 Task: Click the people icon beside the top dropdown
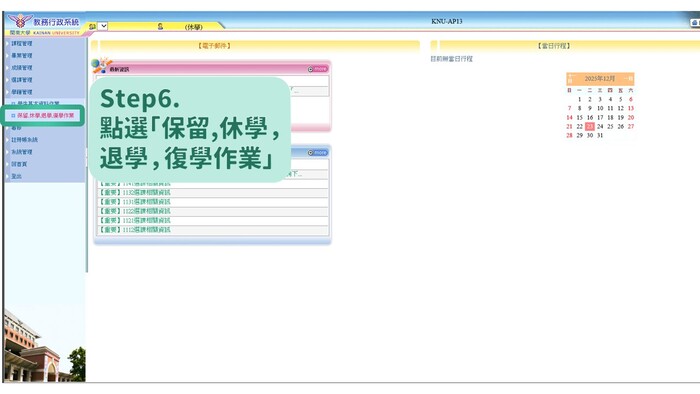tap(92, 26)
